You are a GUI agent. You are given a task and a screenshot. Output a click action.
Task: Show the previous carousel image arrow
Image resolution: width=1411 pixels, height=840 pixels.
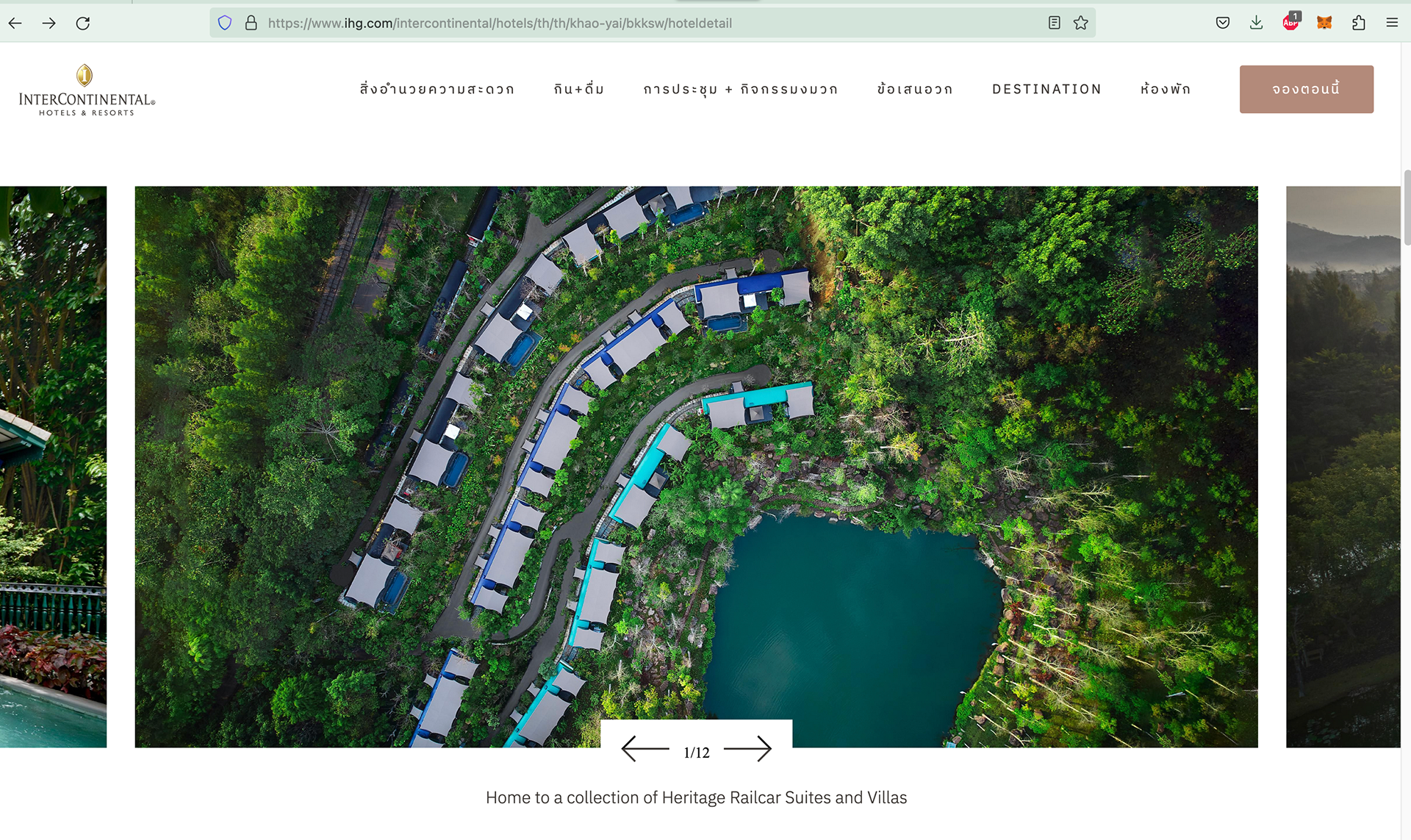tap(645, 749)
